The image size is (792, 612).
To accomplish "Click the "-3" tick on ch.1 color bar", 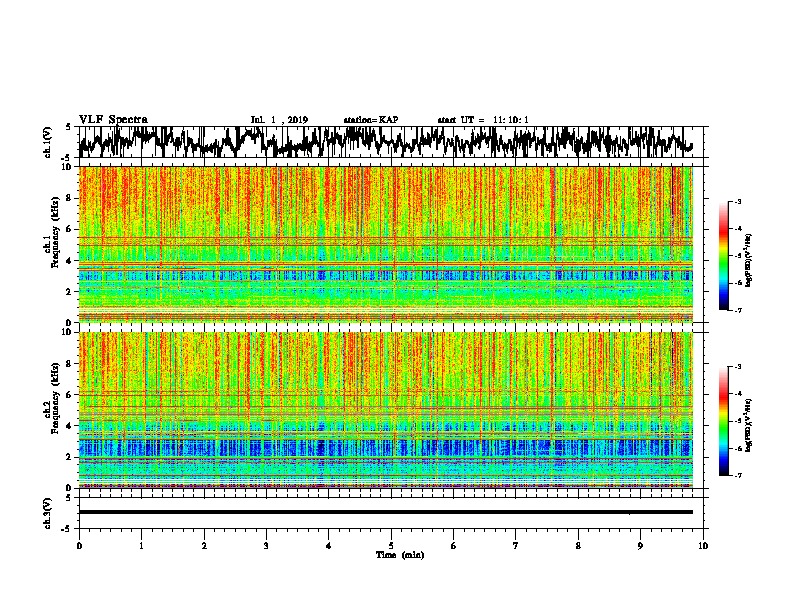I will tap(738, 202).
